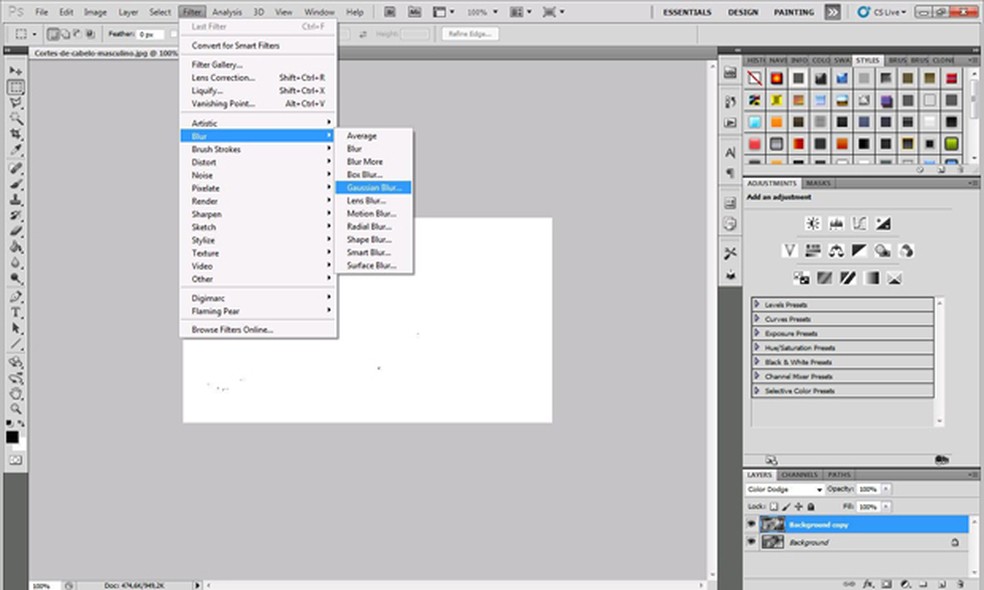Switch to the Masks tab
This screenshot has height=590, width=984.
click(818, 183)
